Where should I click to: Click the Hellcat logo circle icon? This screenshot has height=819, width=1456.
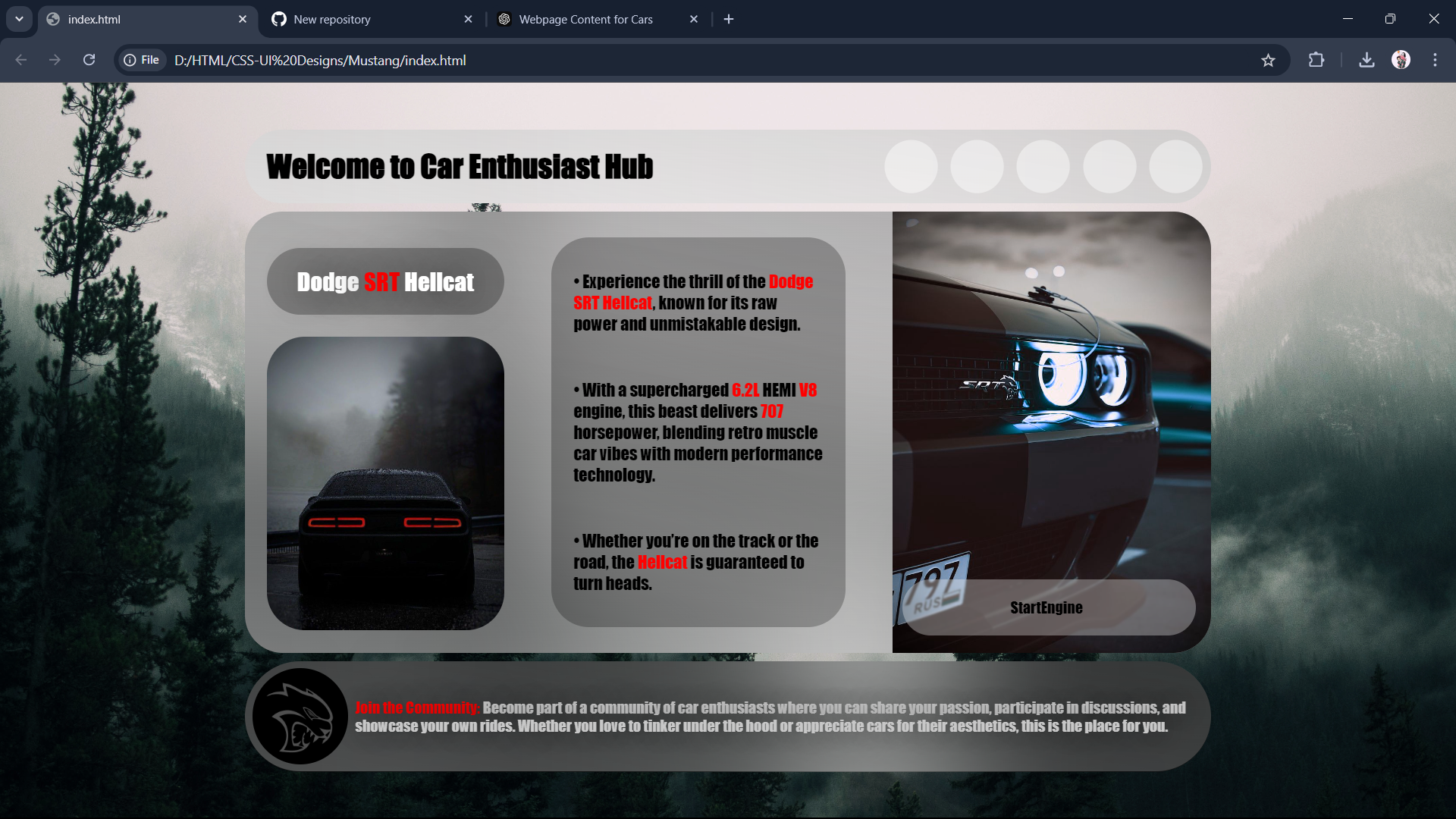(x=300, y=716)
